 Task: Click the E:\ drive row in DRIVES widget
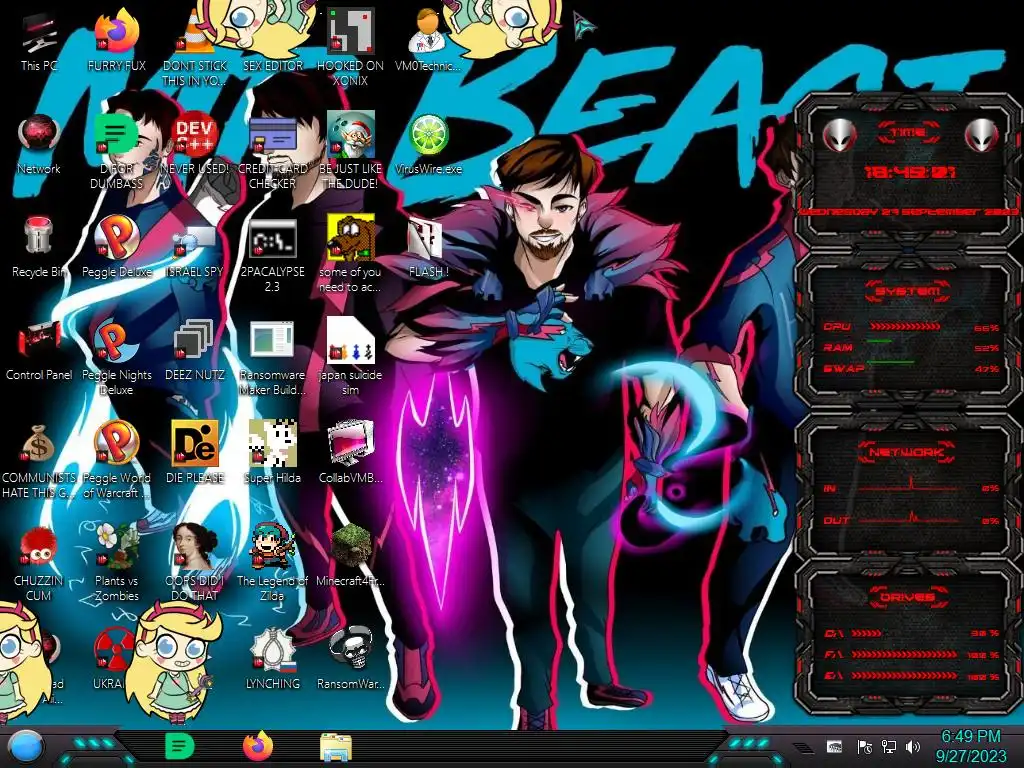(912, 676)
